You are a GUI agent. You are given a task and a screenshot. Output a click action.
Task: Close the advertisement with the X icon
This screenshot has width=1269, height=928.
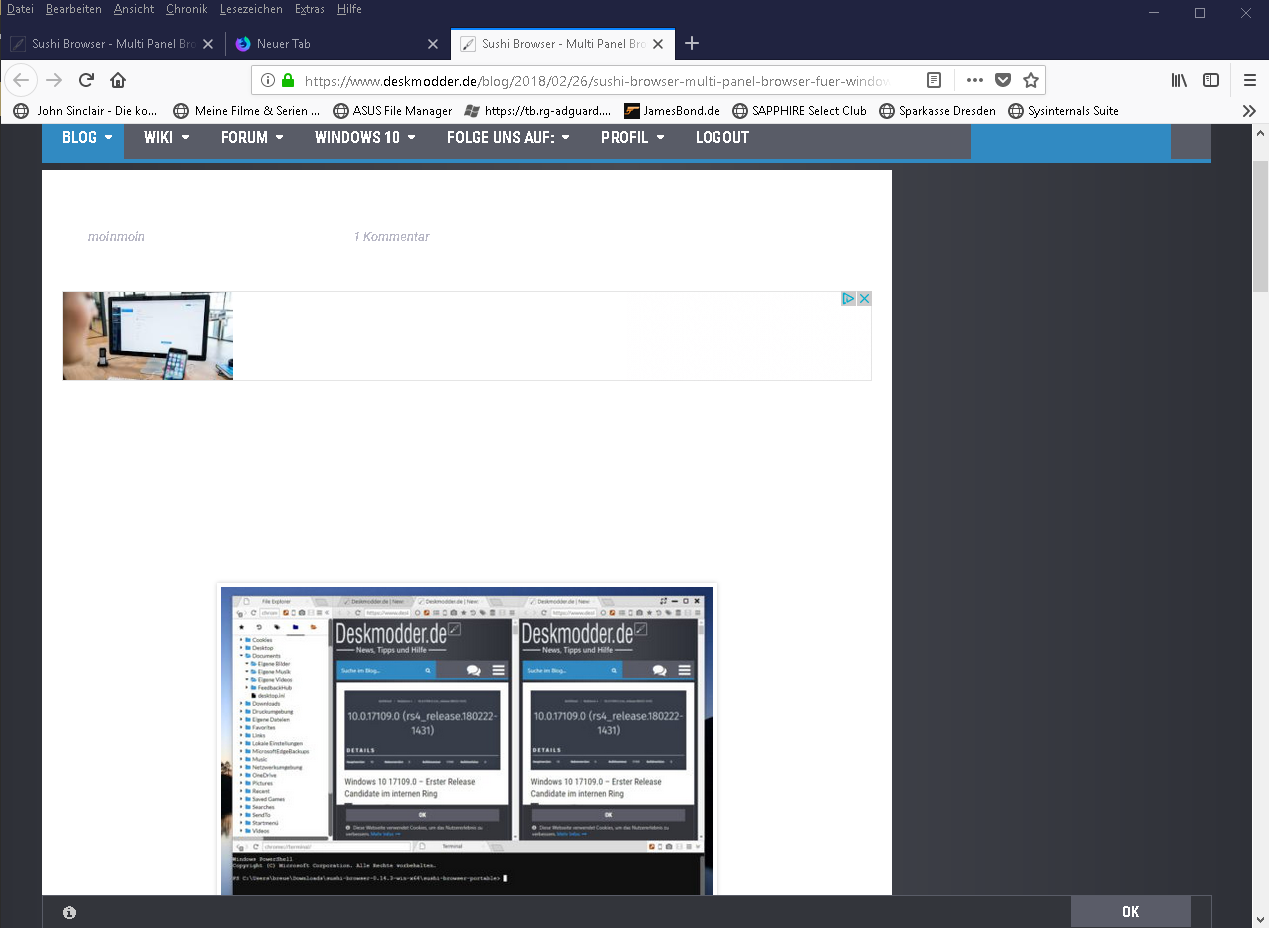(864, 299)
